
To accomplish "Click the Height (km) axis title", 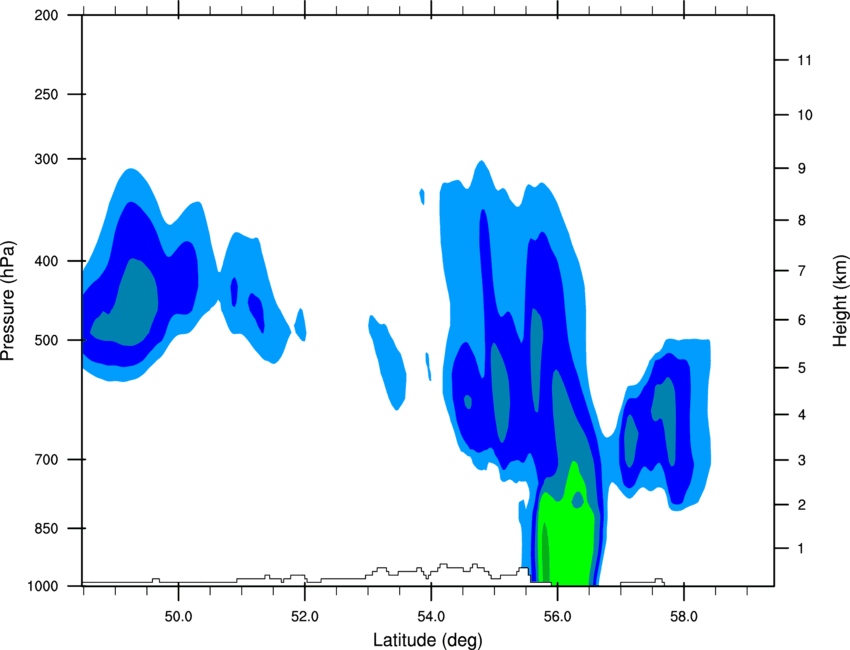I will point(839,300).
